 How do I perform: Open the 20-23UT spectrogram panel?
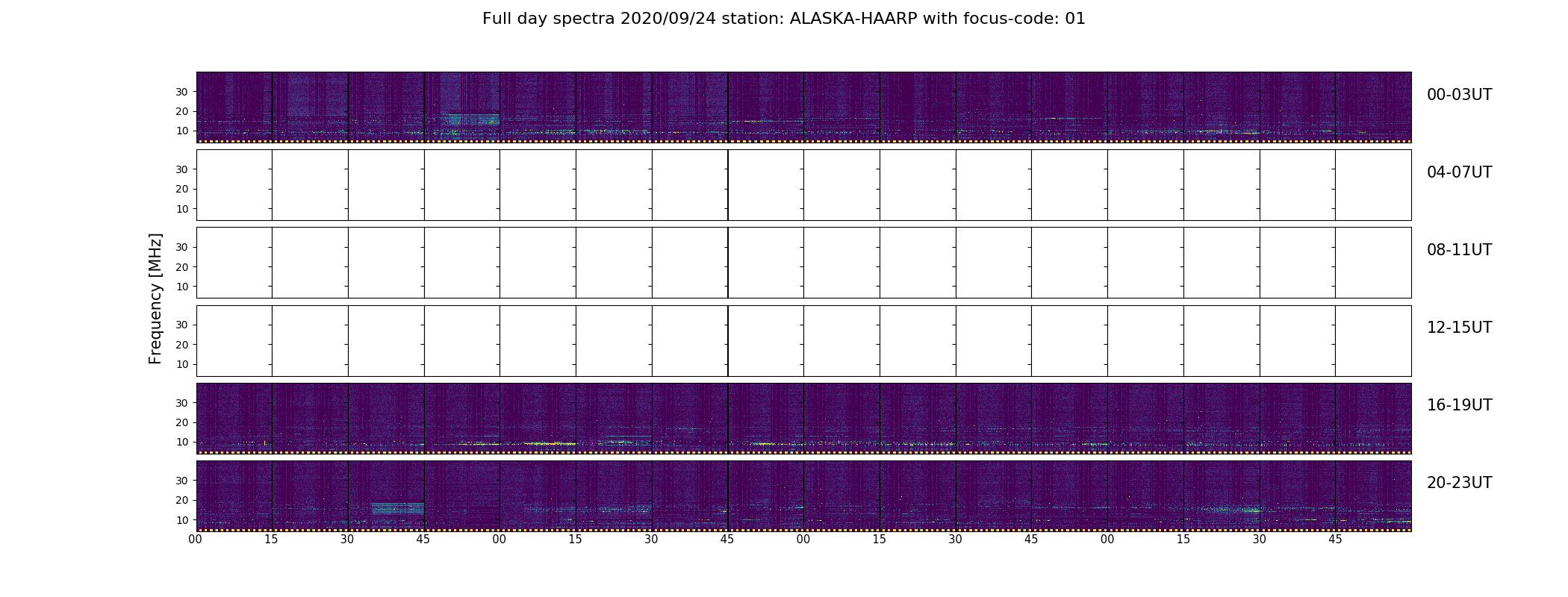(803, 496)
